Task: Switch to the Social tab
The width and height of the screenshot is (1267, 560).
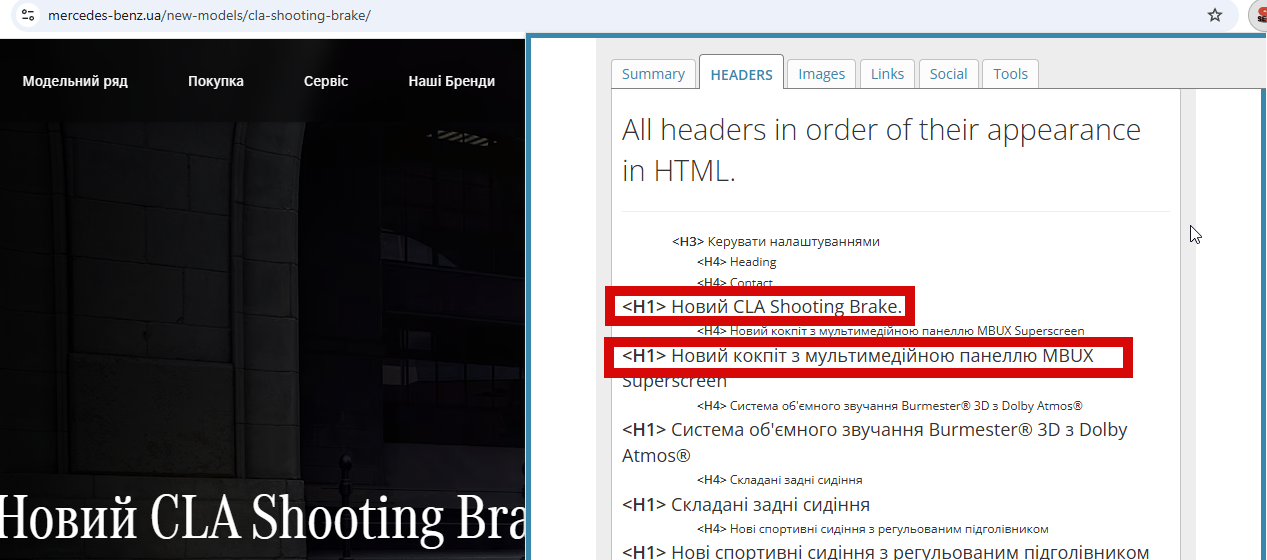Action: pos(948,74)
